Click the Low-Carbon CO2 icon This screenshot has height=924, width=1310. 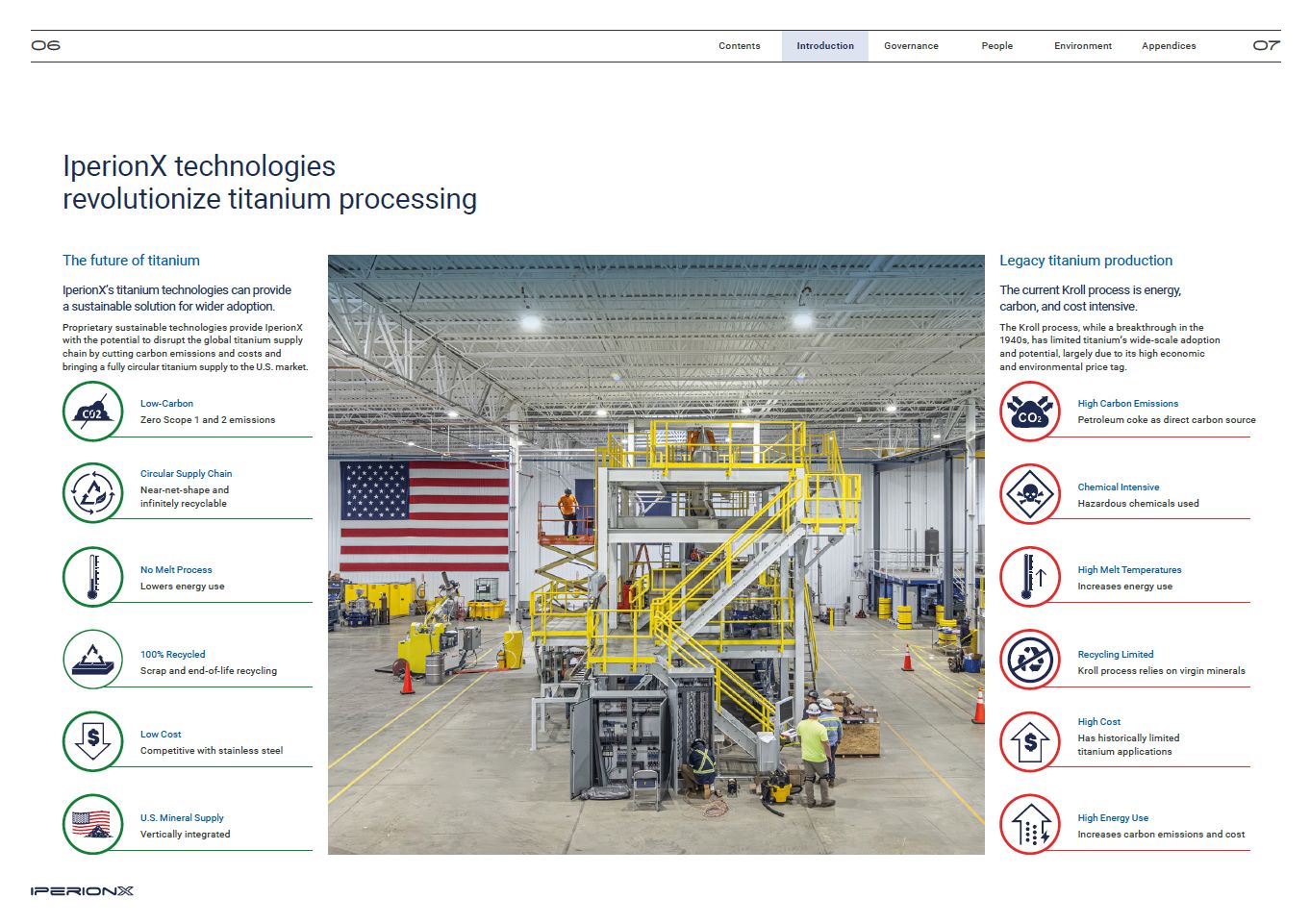tap(93, 412)
